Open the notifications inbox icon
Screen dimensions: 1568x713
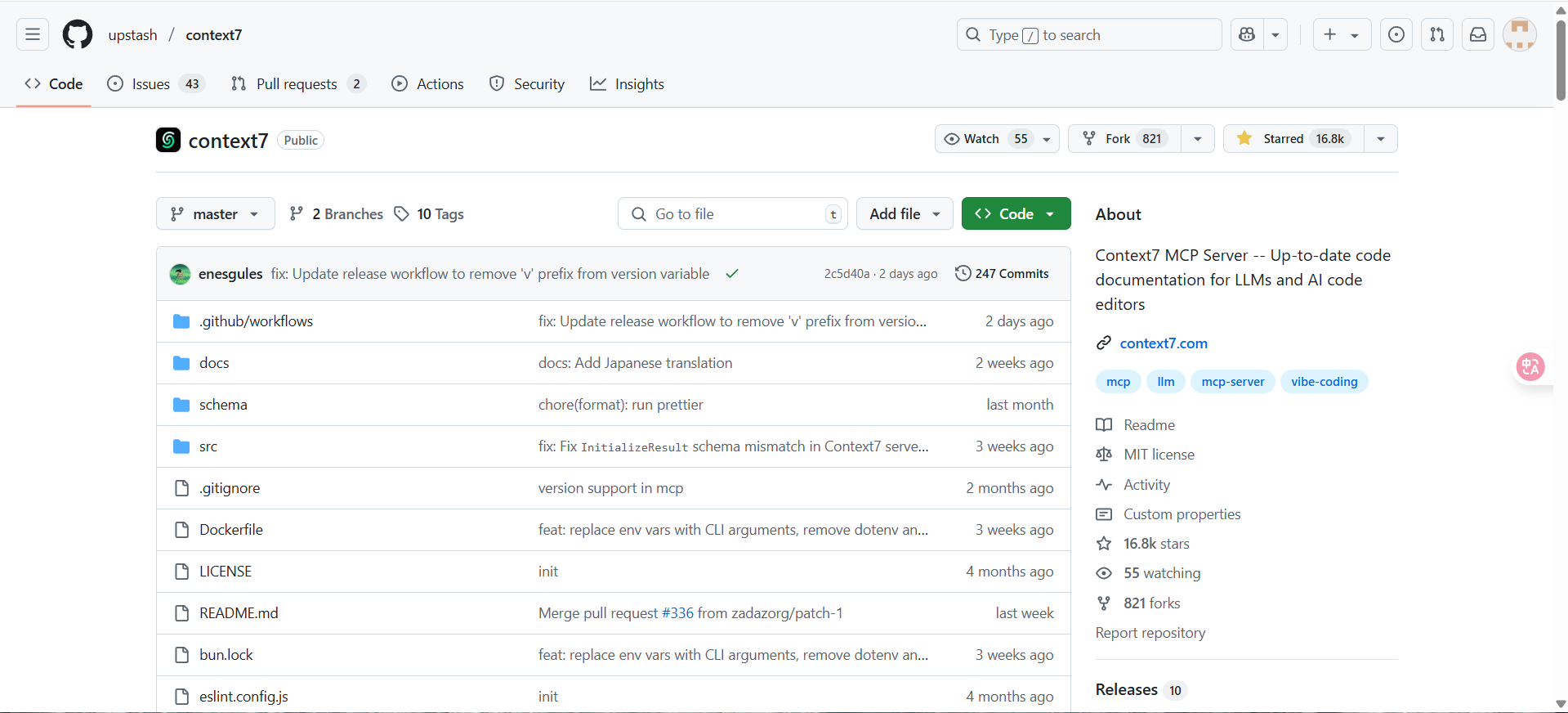point(1478,34)
